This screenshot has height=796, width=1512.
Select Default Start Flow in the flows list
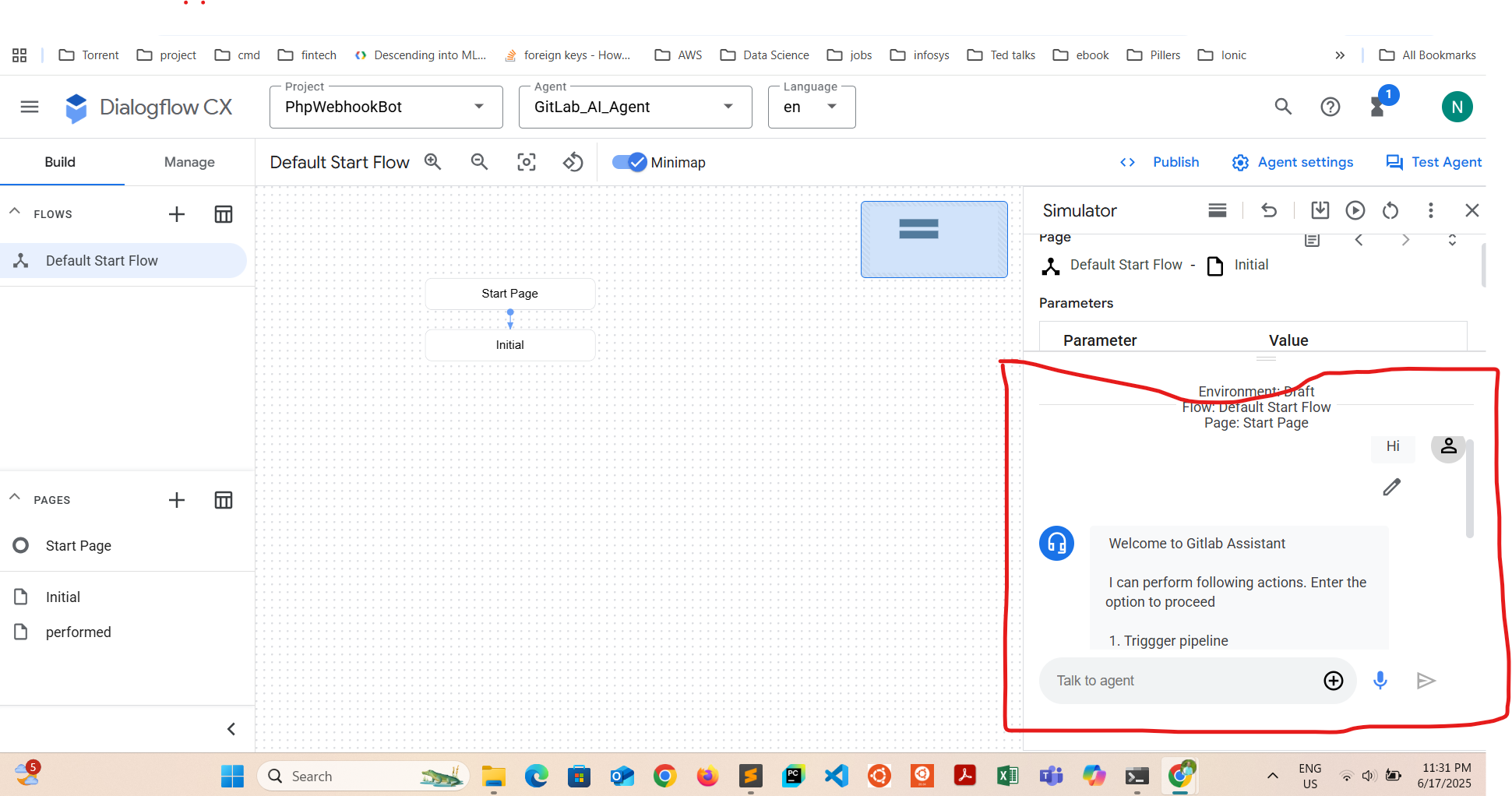[x=123, y=261]
